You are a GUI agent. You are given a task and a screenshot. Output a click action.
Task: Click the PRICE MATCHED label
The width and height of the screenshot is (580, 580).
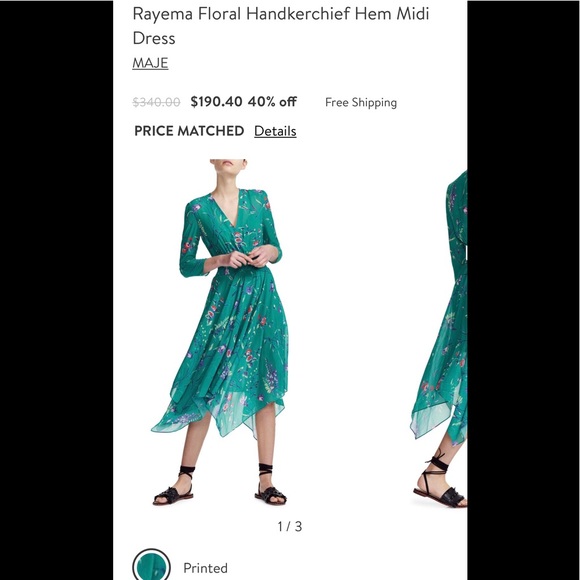pos(189,131)
